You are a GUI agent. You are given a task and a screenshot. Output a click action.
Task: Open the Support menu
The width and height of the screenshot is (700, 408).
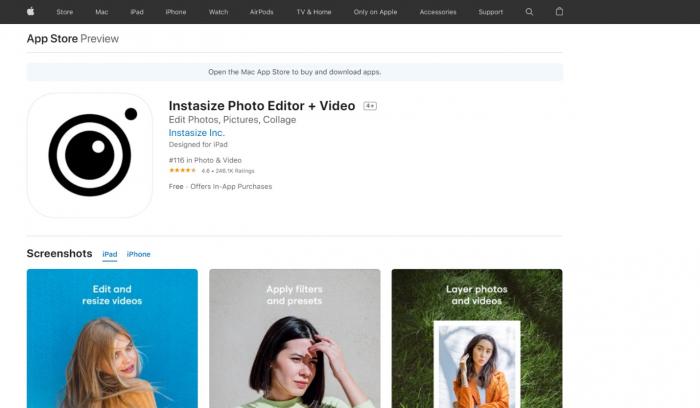491,12
